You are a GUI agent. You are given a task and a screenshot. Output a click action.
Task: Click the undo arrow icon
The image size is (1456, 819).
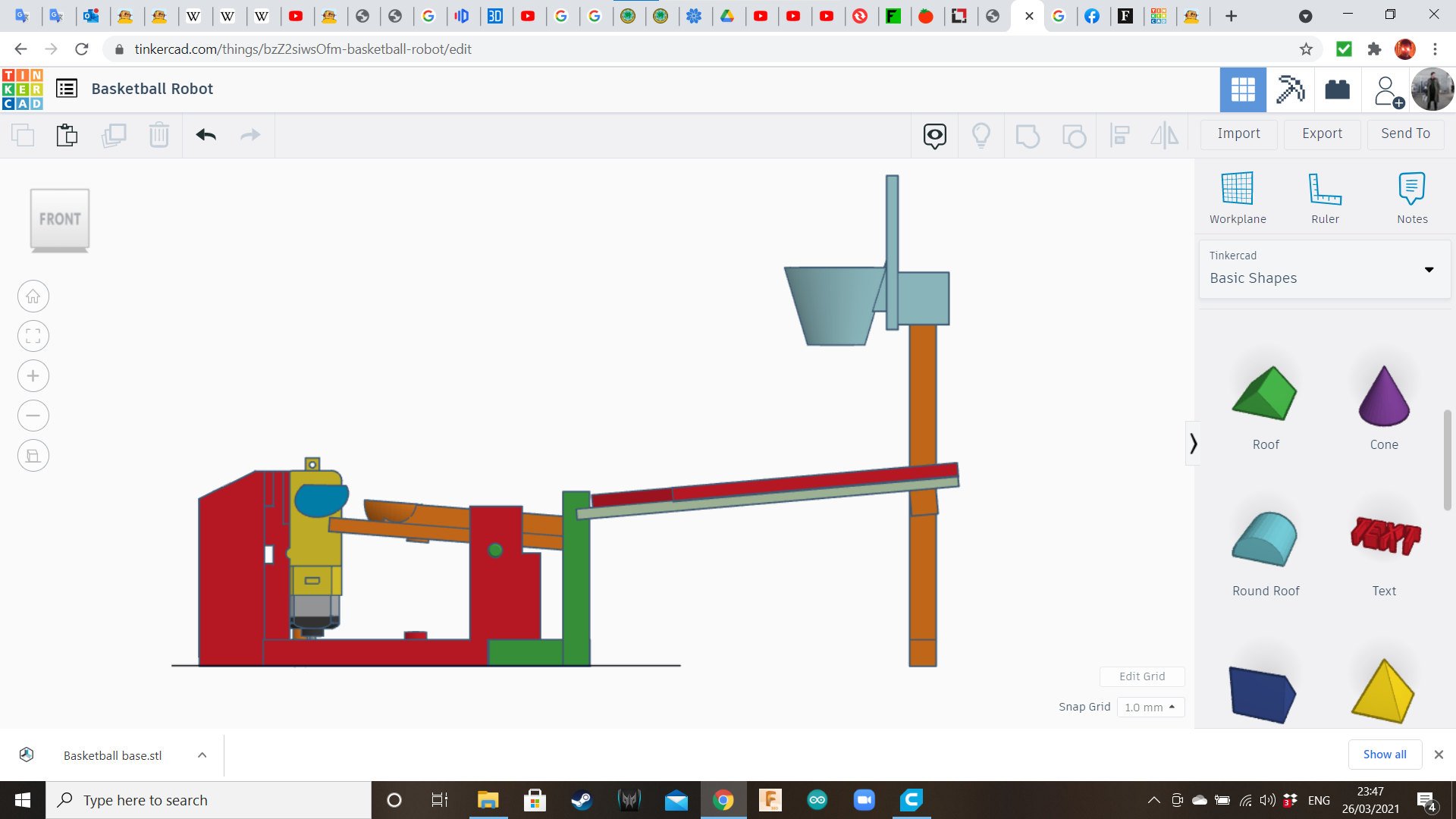pyautogui.click(x=206, y=135)
